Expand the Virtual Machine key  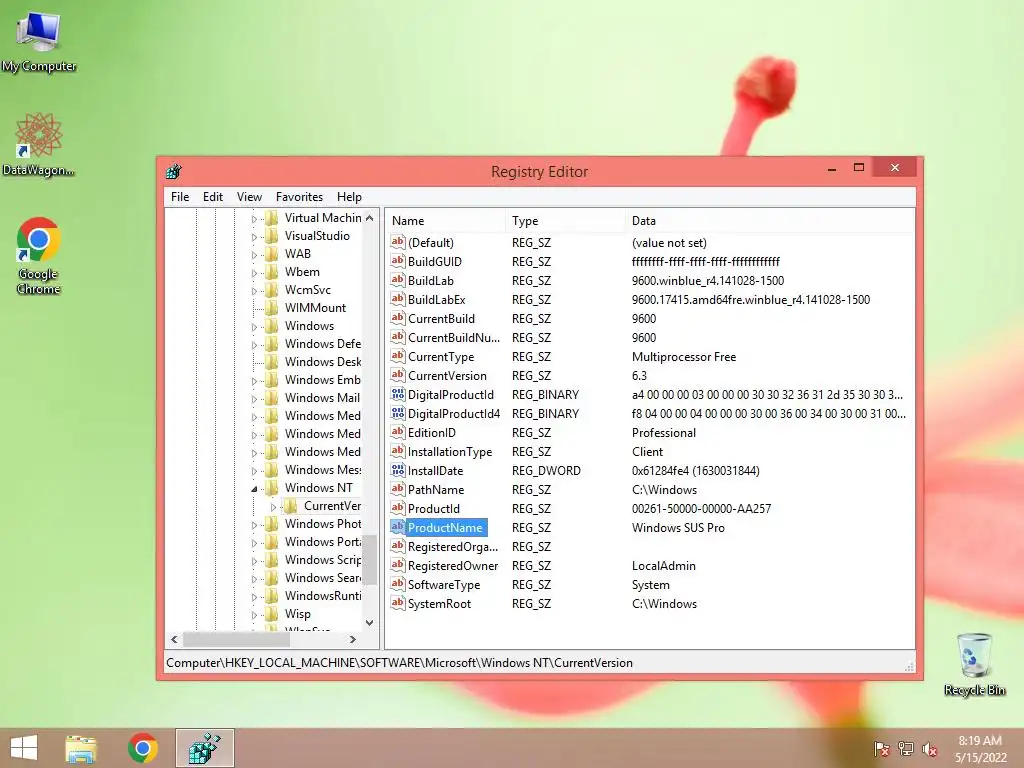[254, 219]
